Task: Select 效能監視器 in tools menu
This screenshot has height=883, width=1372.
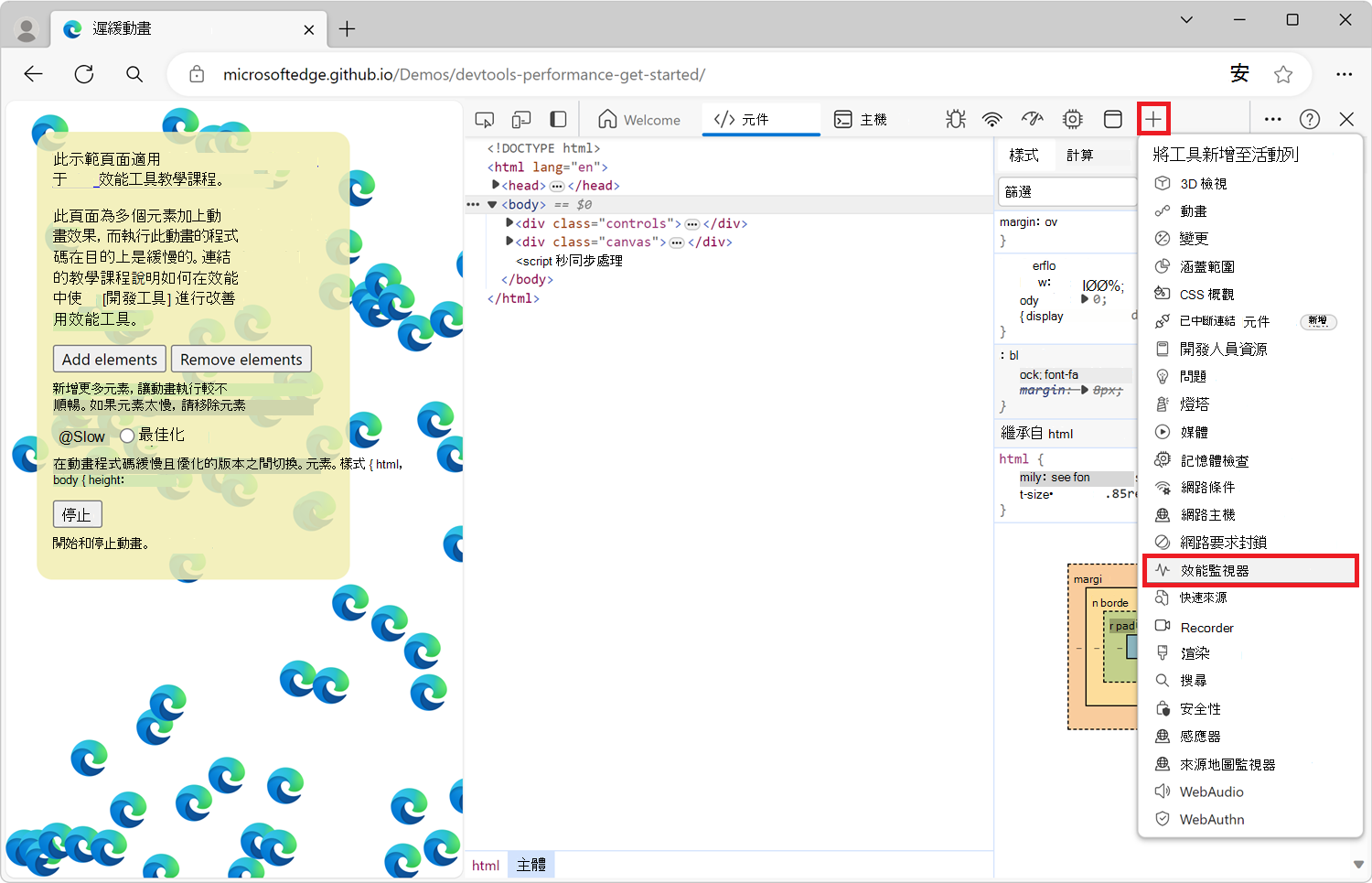Action: pos(1250,570)
